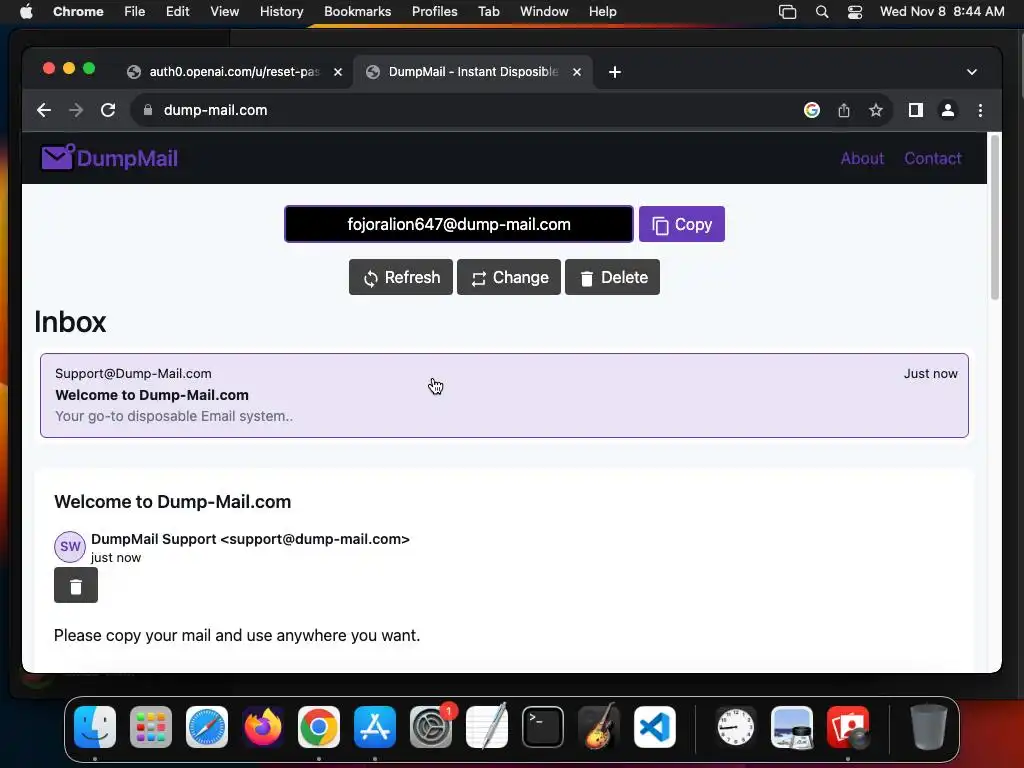Open the Profiles menu

click(x=434, y=12)
